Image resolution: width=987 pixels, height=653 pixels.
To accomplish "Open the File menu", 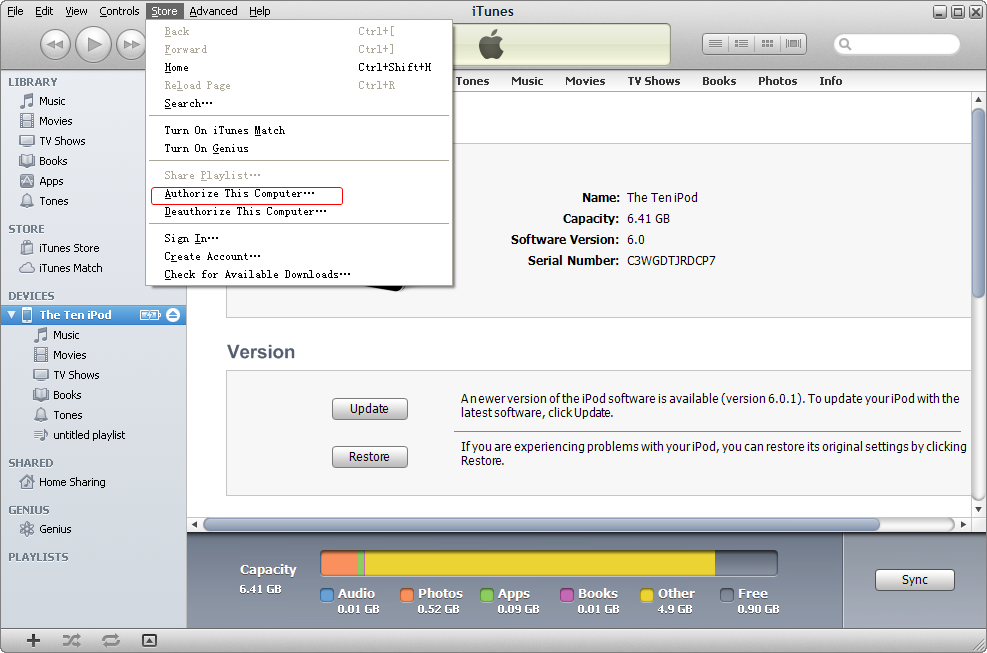I will pyautogui.click(x=15, y=11).
